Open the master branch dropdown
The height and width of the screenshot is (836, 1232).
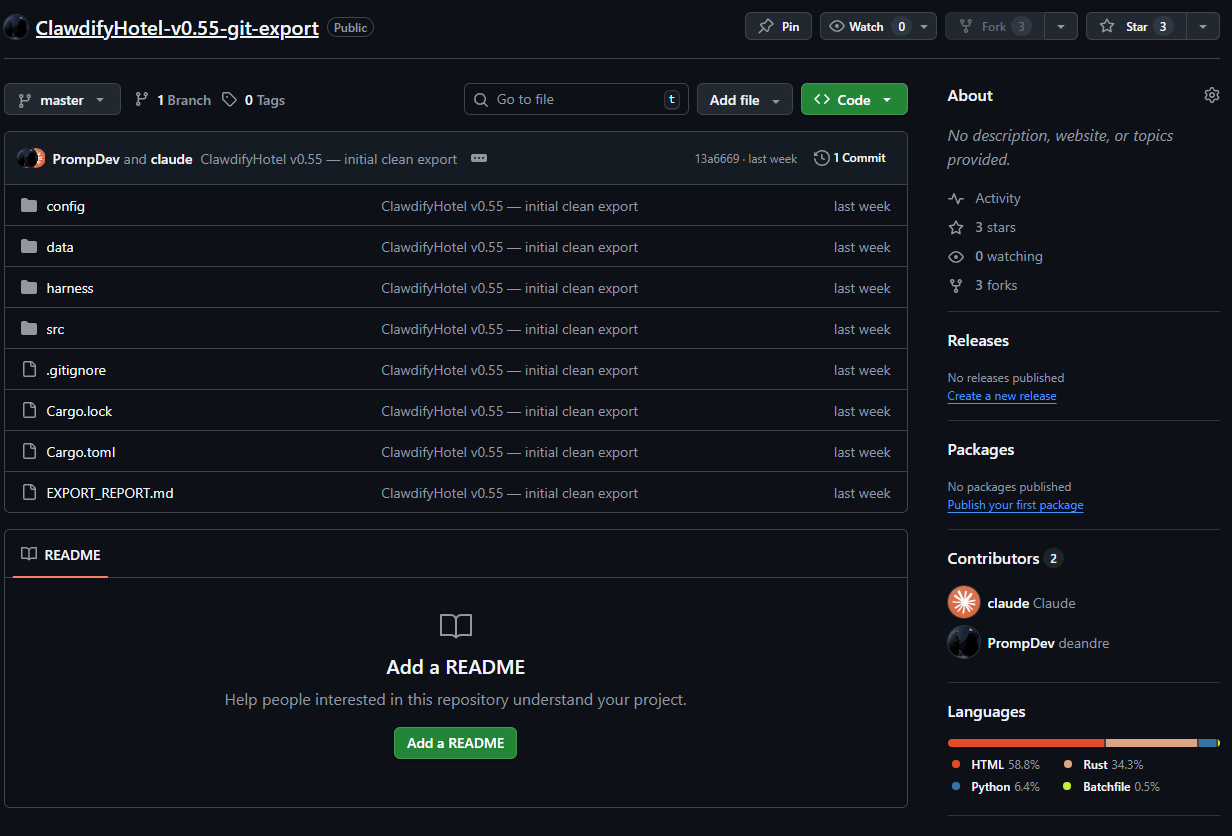click(x=62, y=100)
